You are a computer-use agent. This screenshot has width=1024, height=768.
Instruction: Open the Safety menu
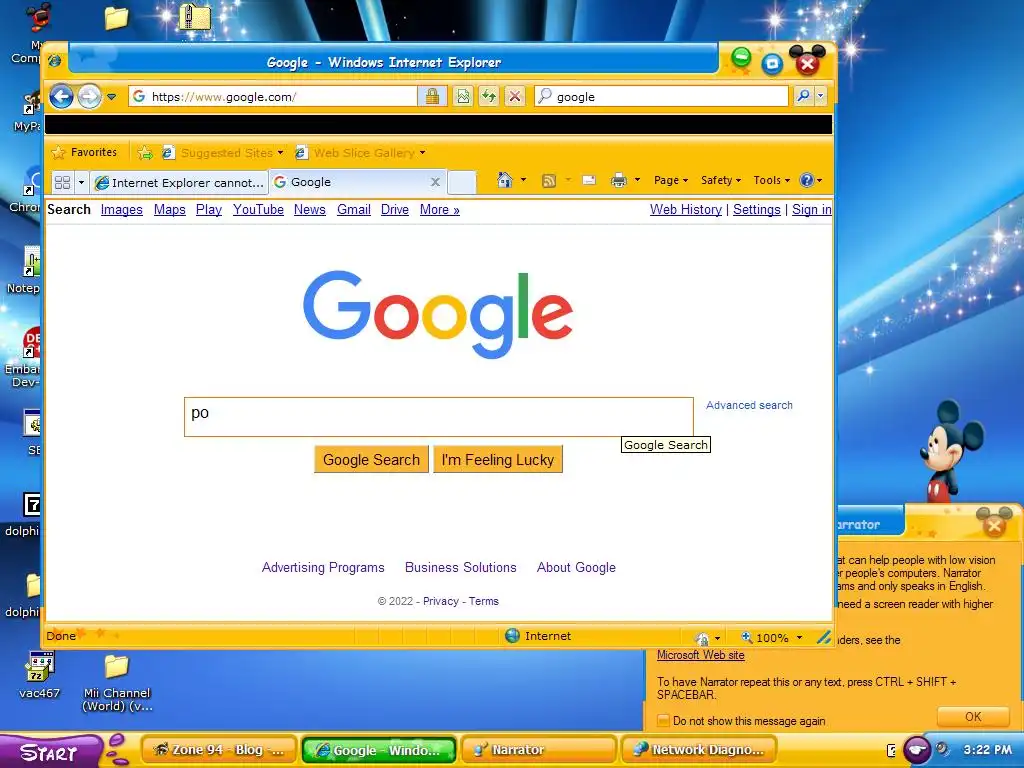(721, 180)
